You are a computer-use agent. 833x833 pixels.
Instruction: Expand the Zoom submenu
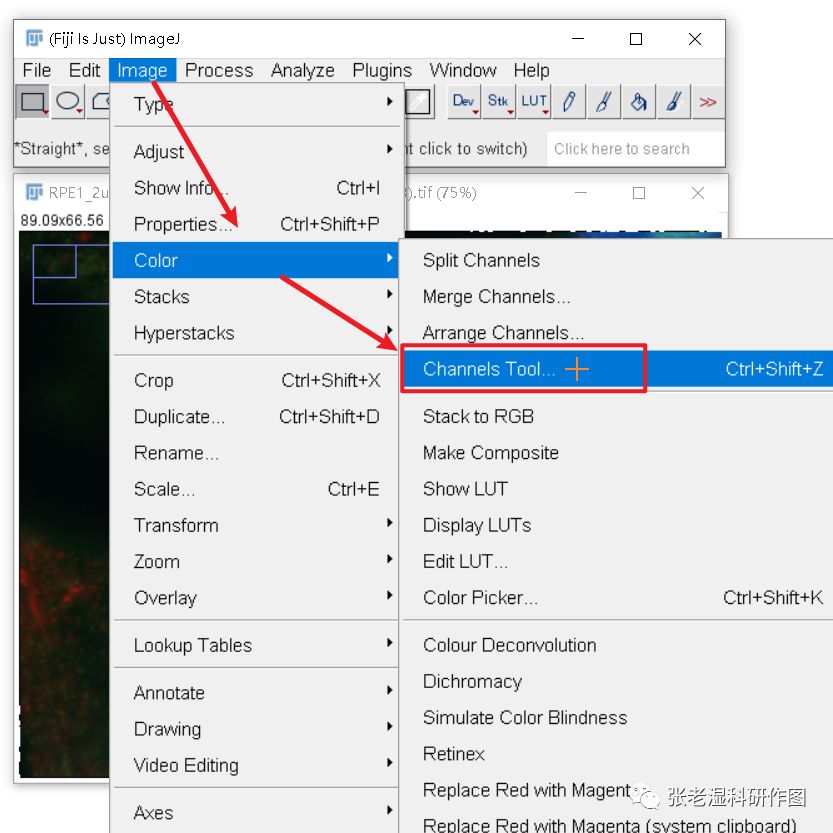(256, 561)
